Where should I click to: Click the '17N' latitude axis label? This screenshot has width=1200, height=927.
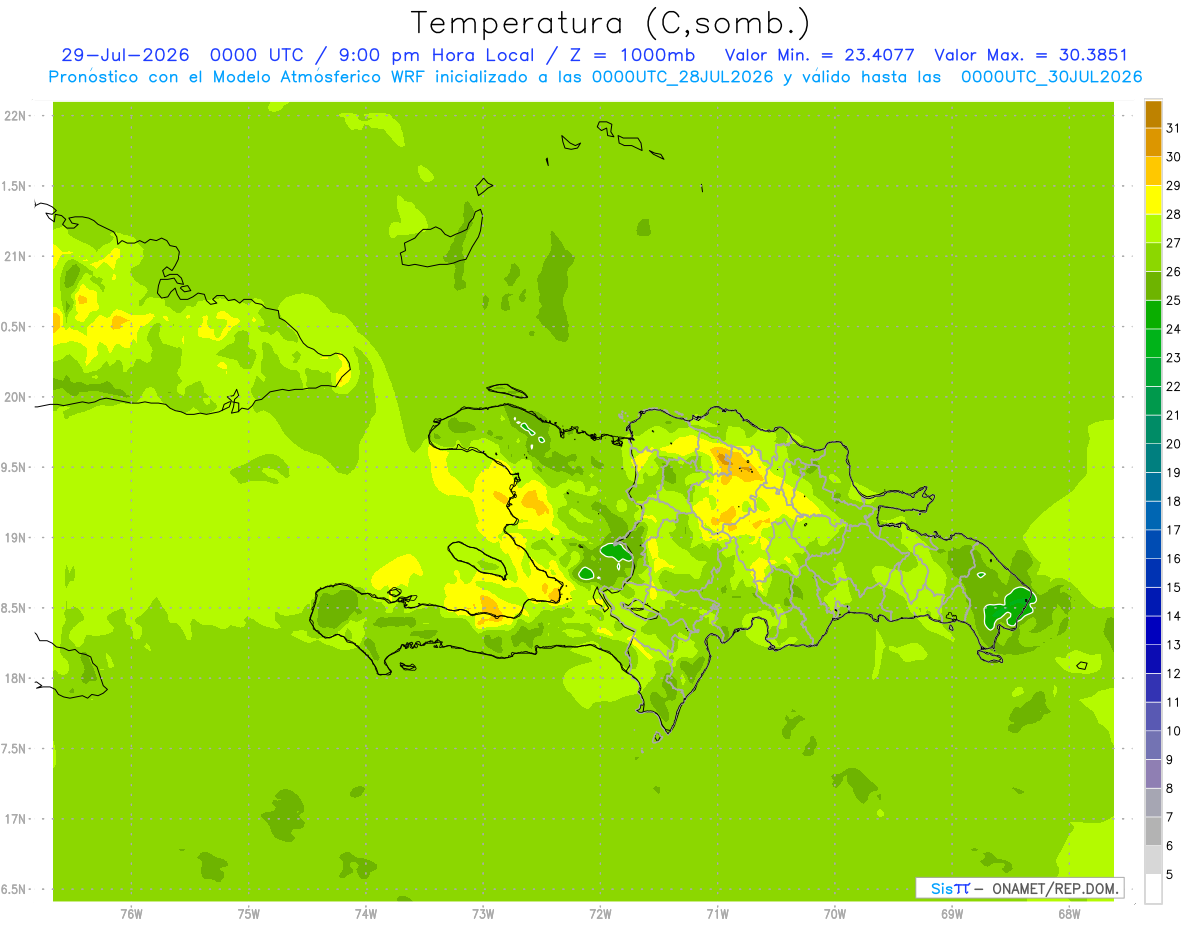[15, 819]
